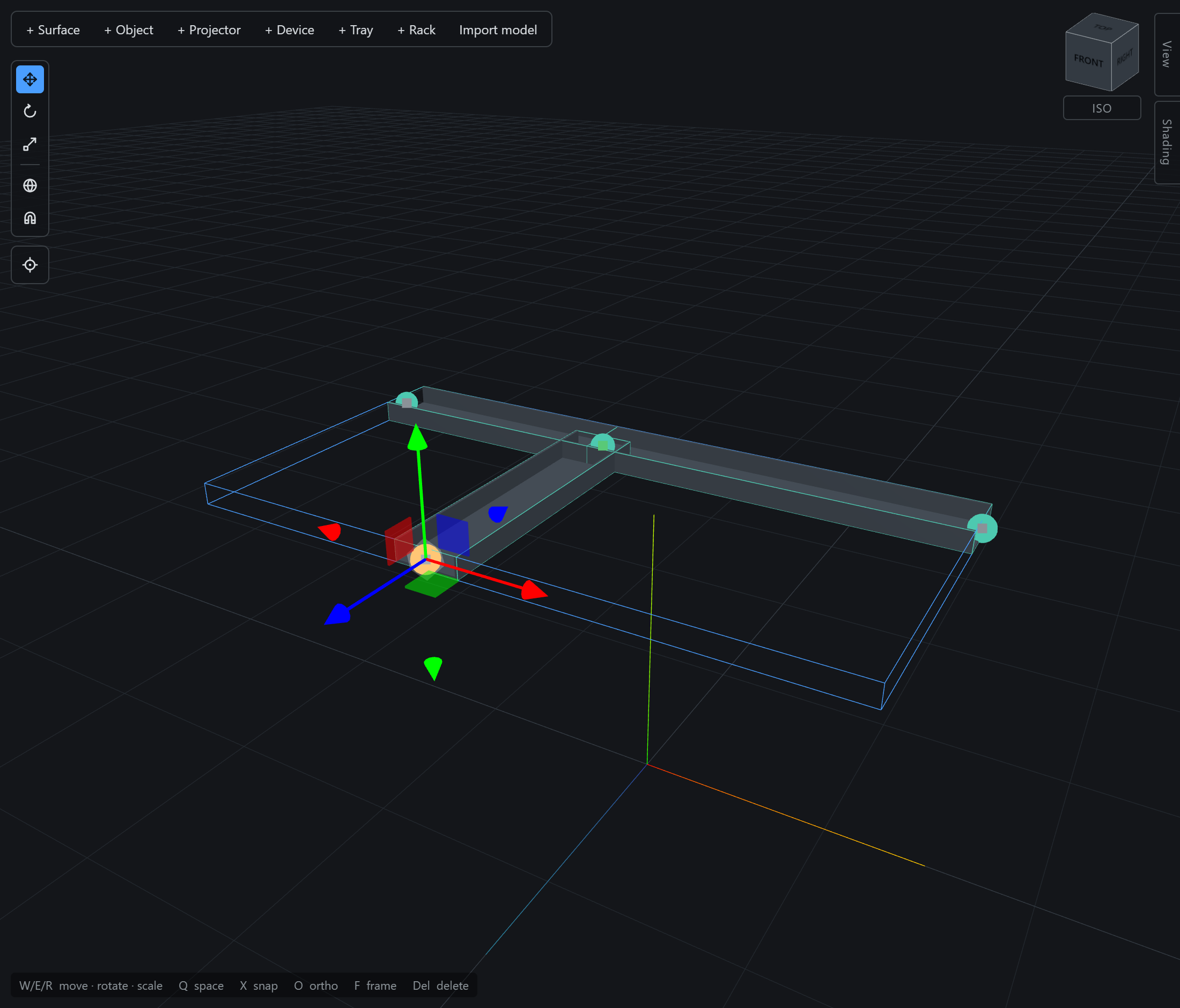
Task: Toggle the magnet snap icon
Action: click(x=30, y=218)
